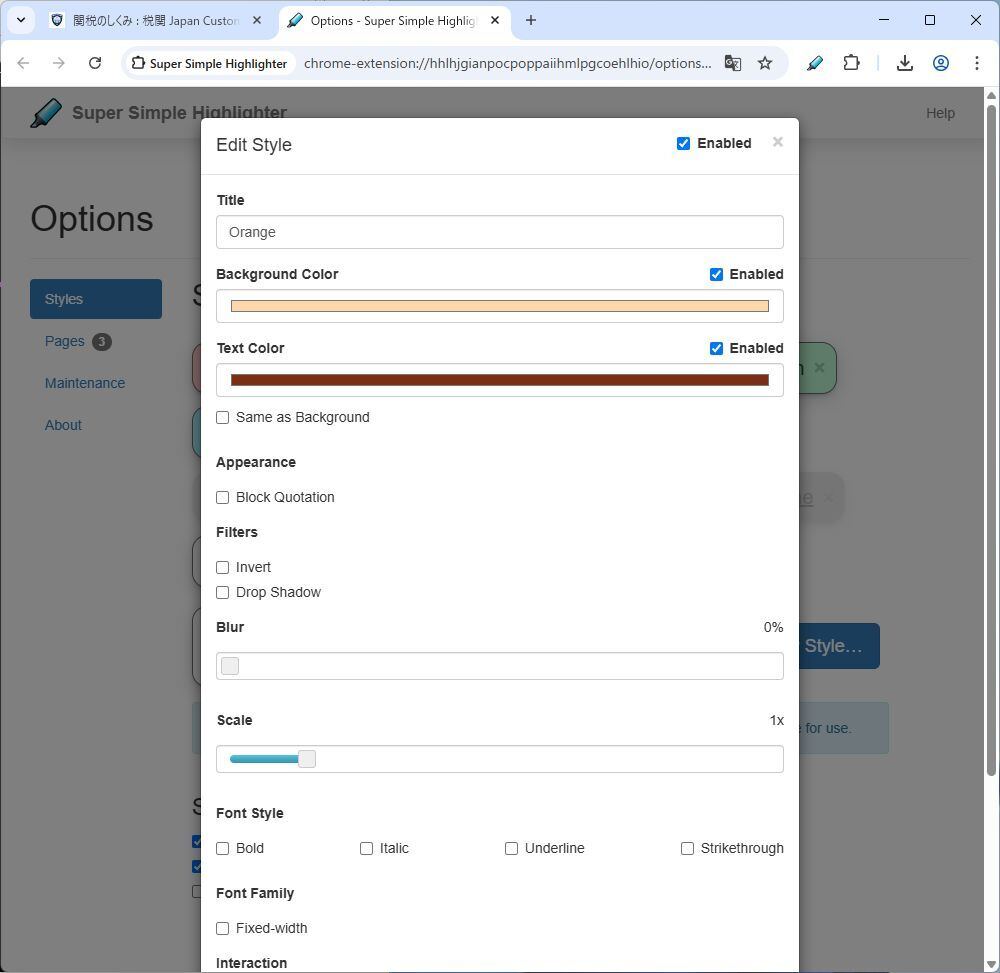
Task: Click the Title input field
Action: coord(500,232)
